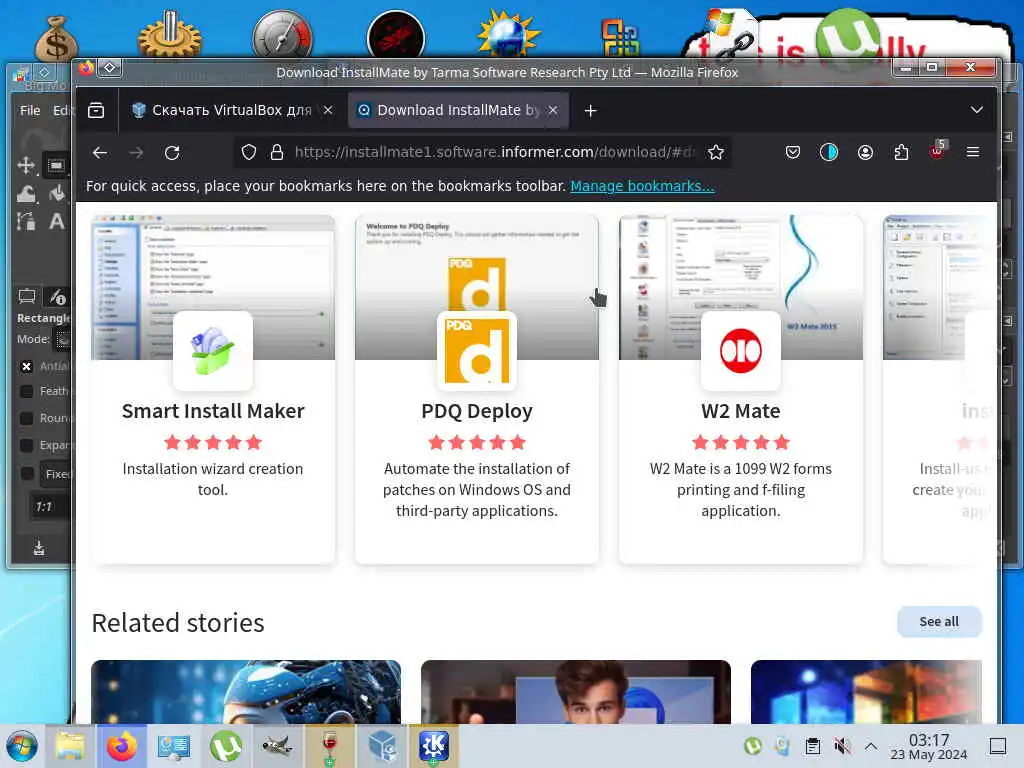Click the W2 Mate red logo icon

(x=741, y=351)
